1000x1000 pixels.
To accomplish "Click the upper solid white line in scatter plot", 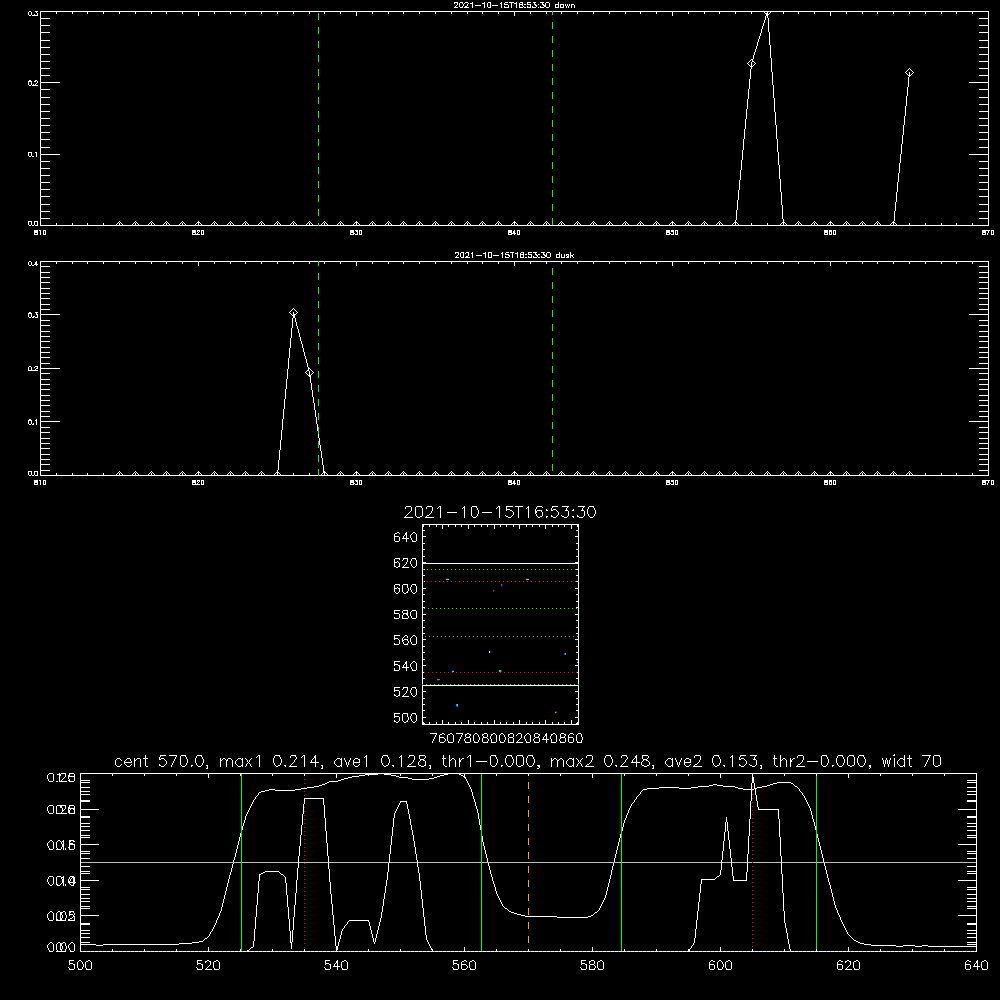I will [x=500, y=564].
